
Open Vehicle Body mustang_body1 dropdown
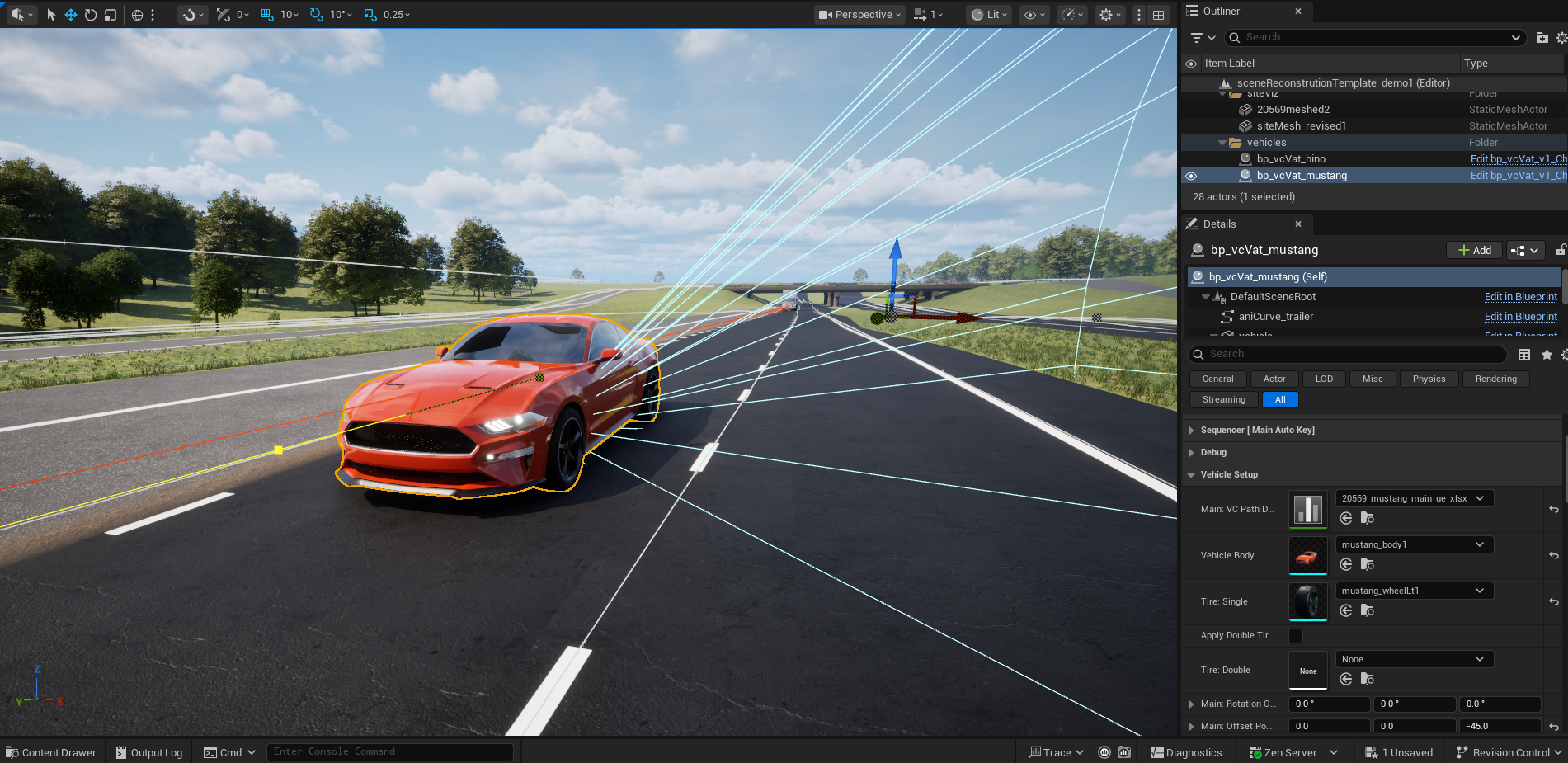coord(1415,545)
